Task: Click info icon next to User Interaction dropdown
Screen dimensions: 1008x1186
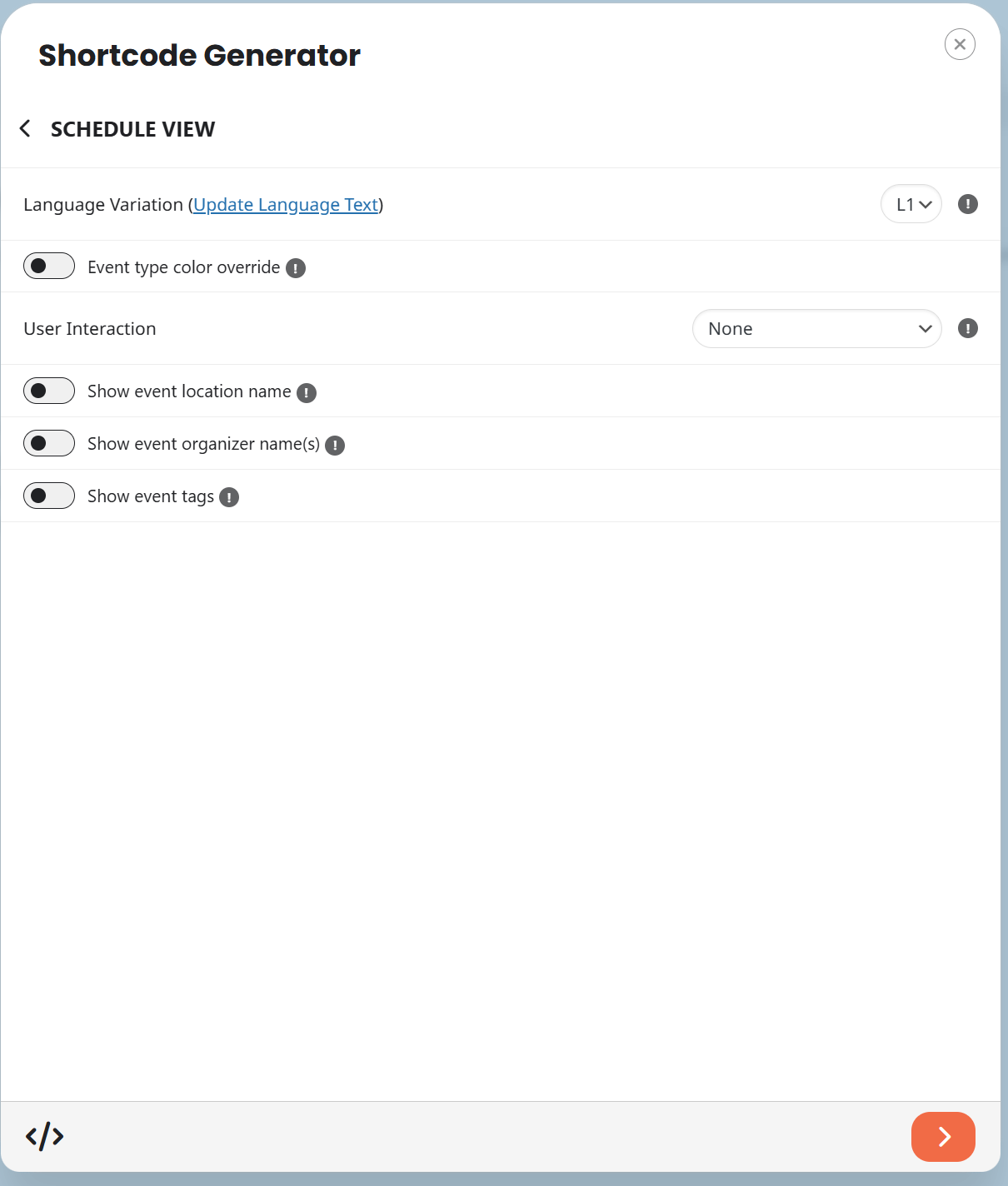Action: click(967, 328)
